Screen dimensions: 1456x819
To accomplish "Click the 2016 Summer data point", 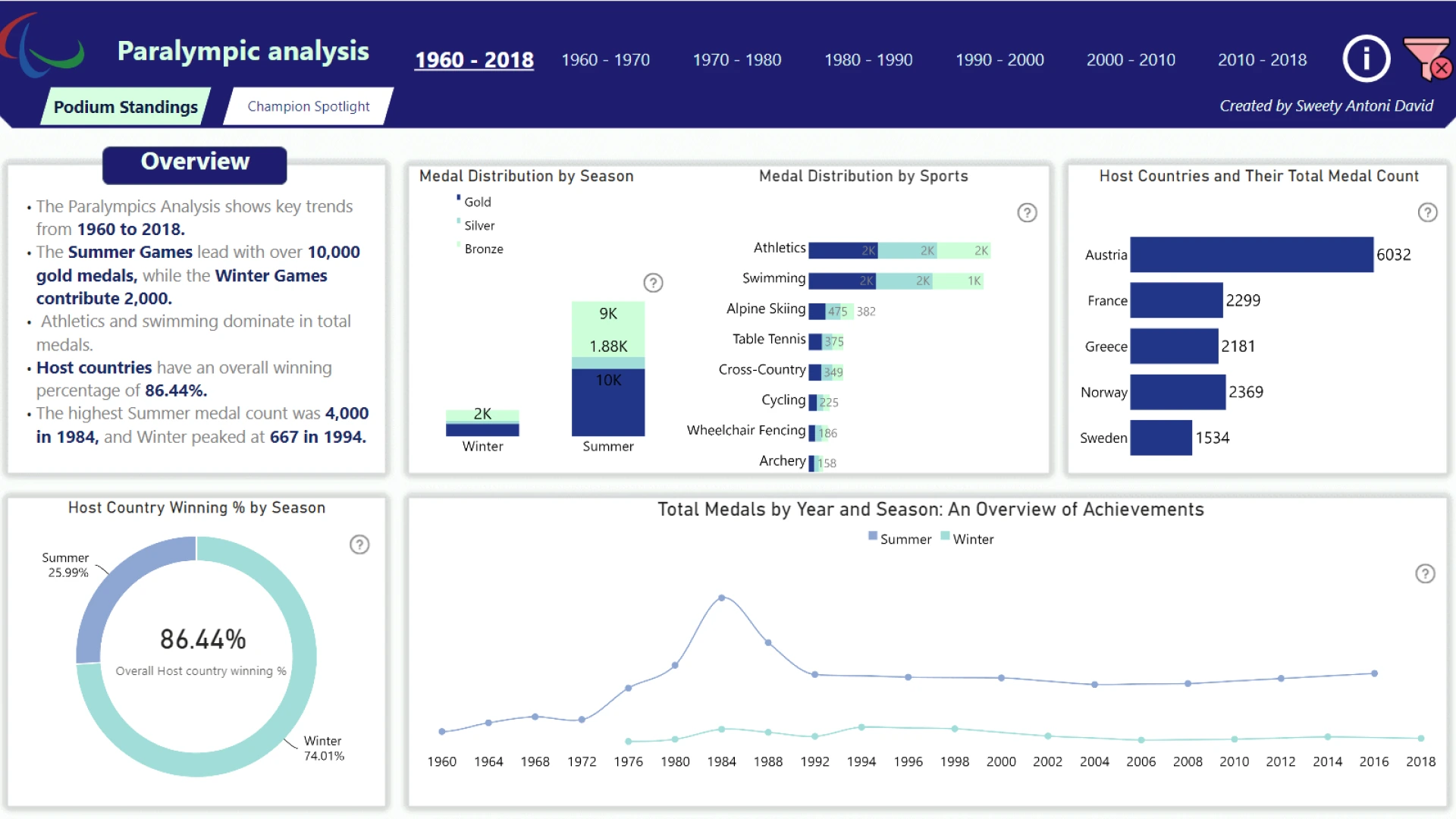I will [x=1374, y=673].
